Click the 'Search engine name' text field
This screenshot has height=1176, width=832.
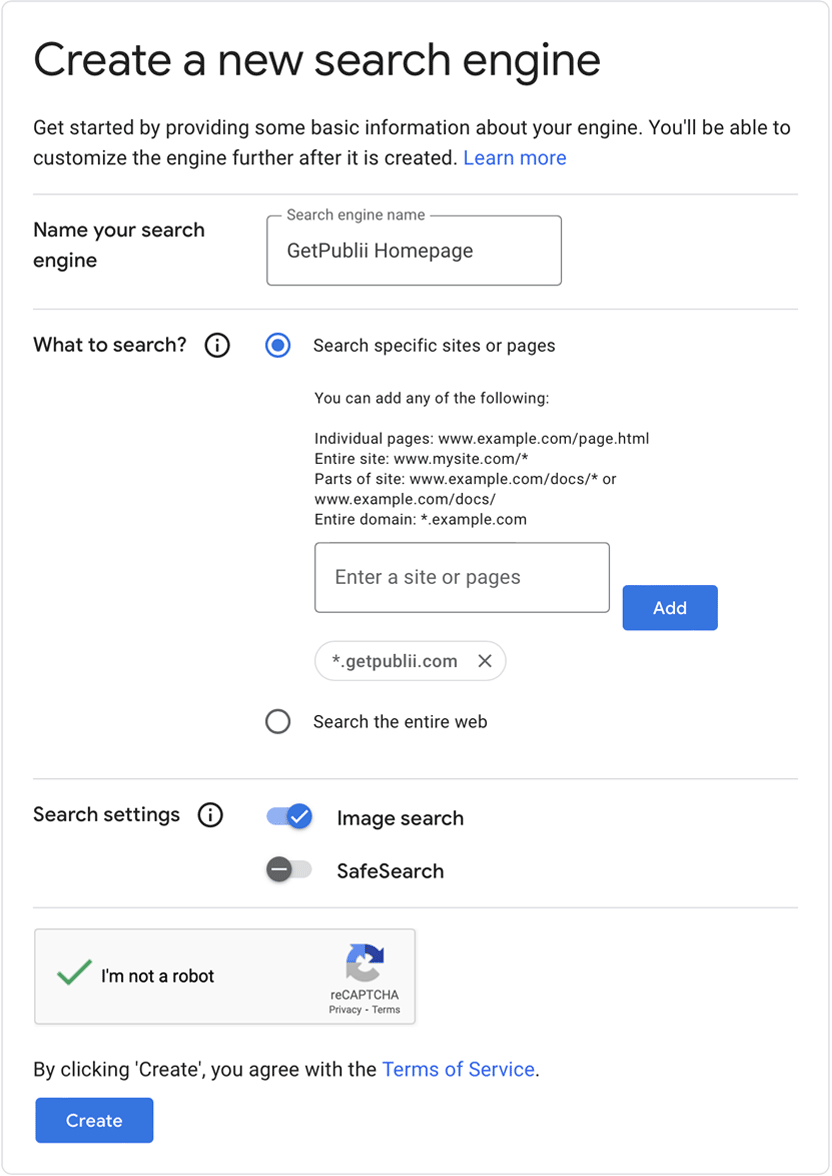[413, 250]
